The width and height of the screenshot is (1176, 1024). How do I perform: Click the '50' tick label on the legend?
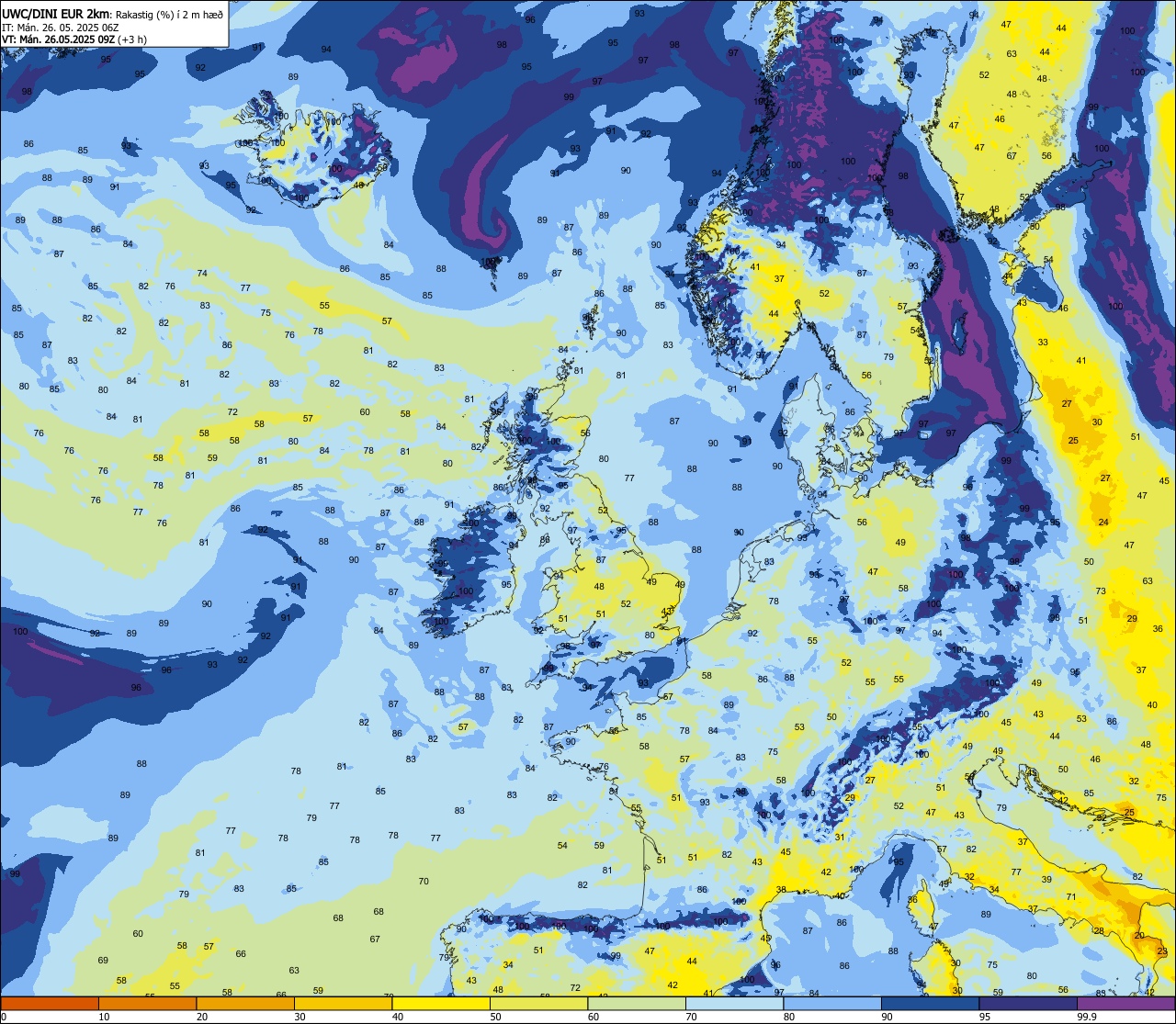click(x=496, y=1017)
